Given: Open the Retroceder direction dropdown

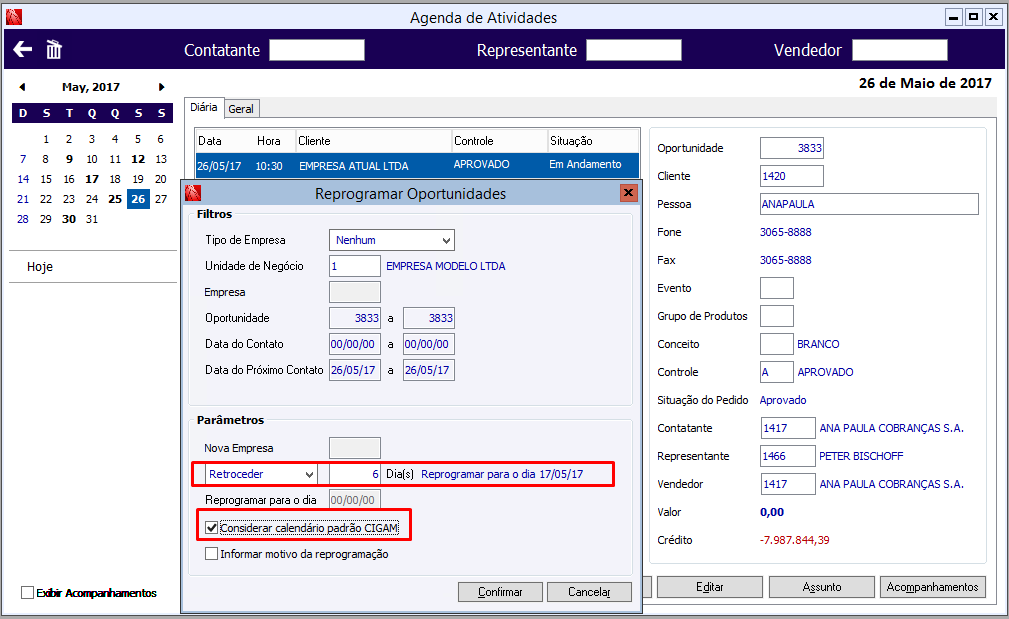Looking at the screenshot, I should (x=261, y=474).
